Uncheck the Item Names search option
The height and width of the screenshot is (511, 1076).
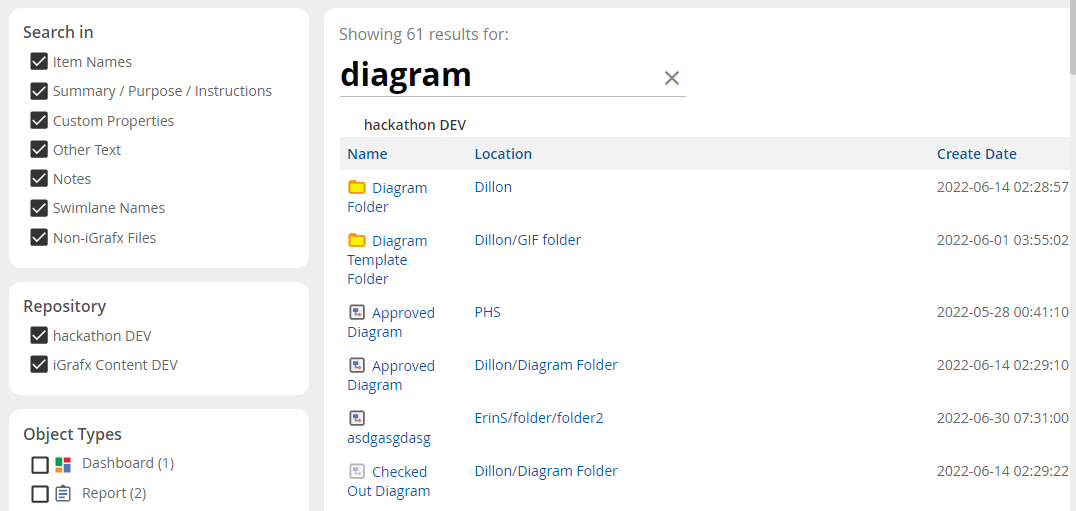[39, 62]
